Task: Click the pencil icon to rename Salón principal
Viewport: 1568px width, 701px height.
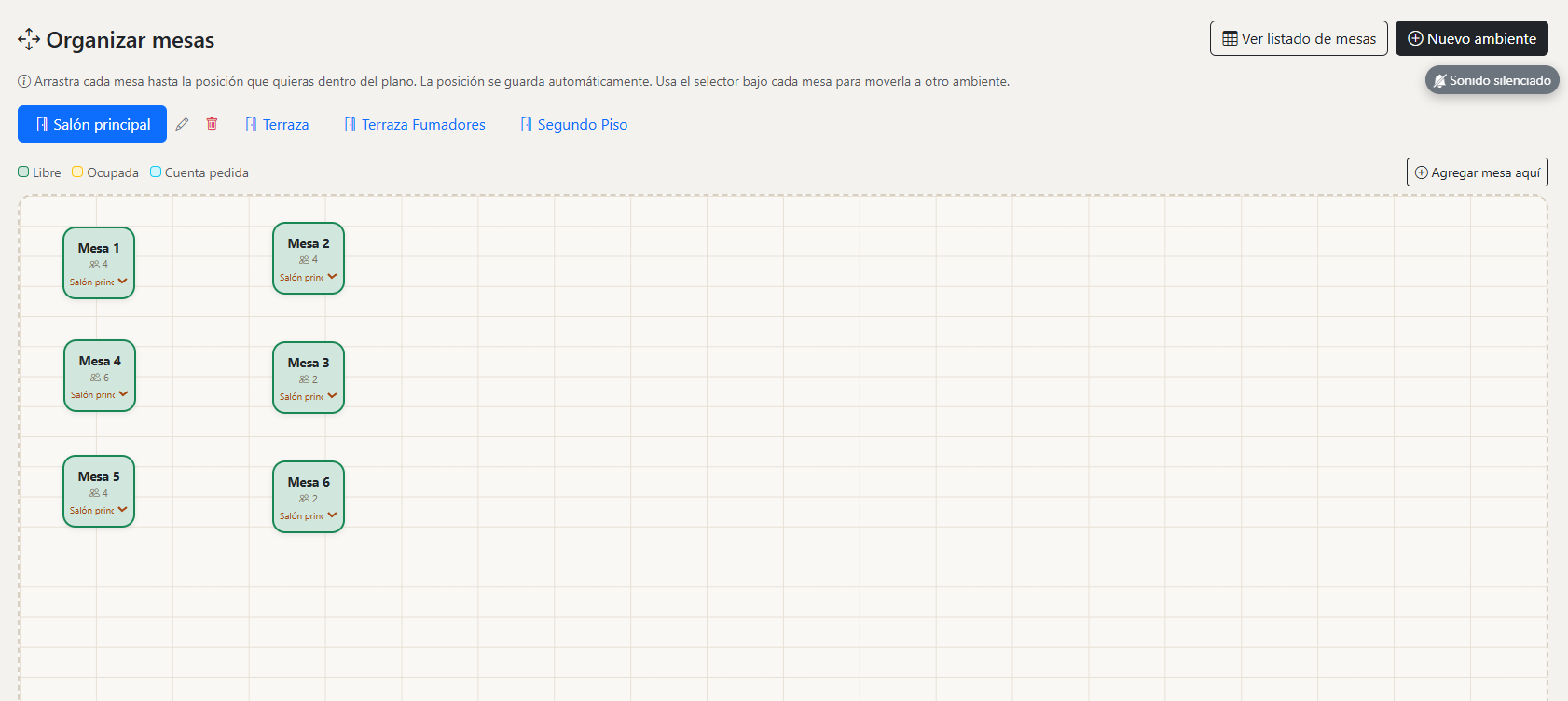Action: pos(182,124)
